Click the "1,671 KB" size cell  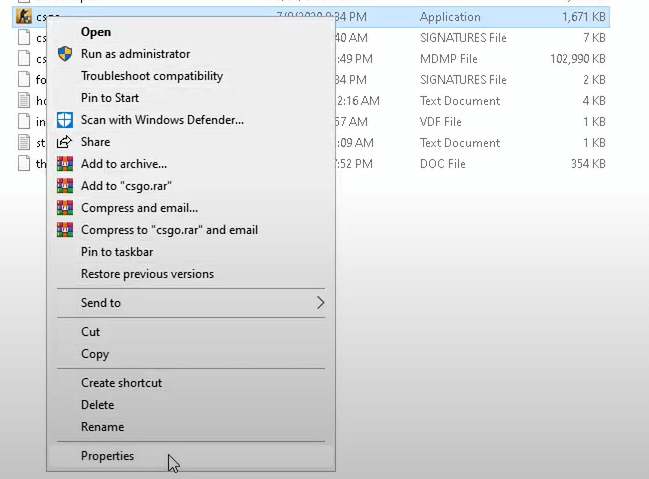point(584,17)
